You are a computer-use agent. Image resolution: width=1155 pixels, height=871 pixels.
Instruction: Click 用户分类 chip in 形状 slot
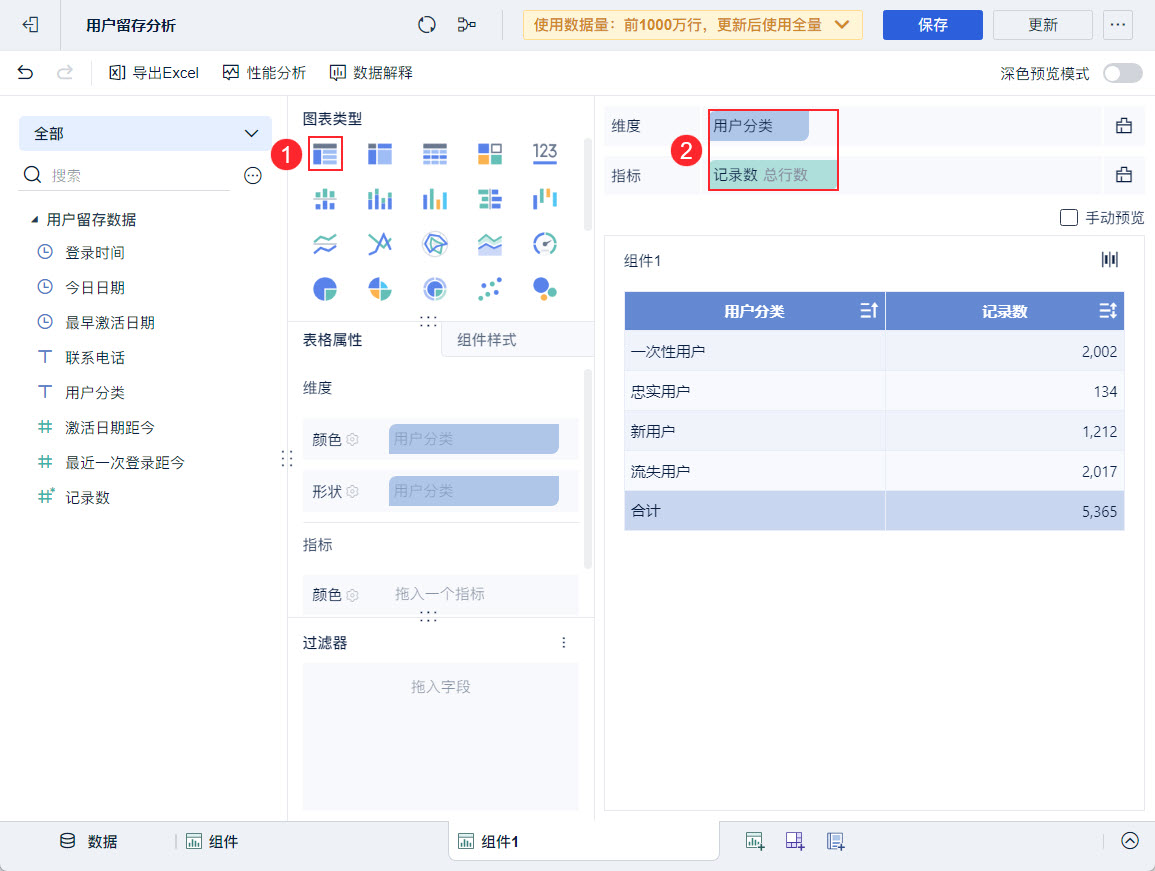(x=474, y=491)
